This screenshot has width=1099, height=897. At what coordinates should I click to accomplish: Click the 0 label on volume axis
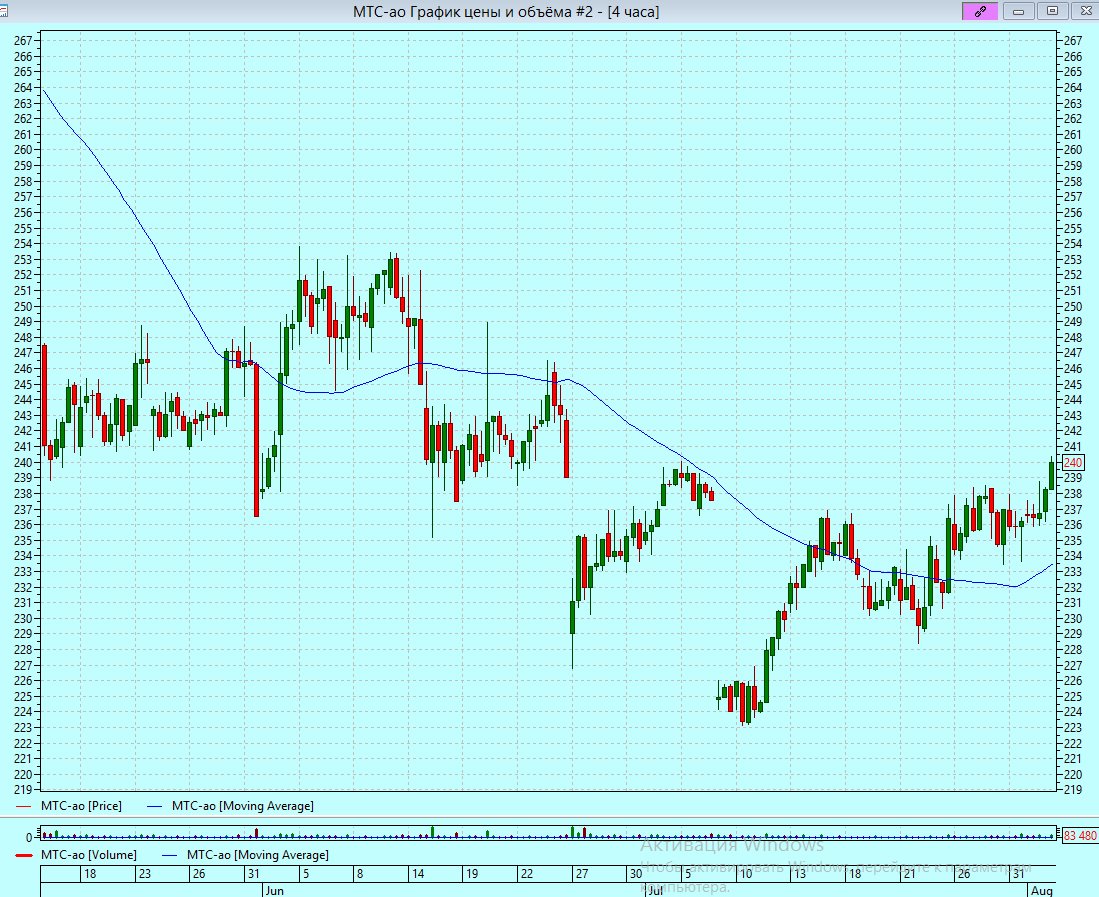click(x=28, y=837)
